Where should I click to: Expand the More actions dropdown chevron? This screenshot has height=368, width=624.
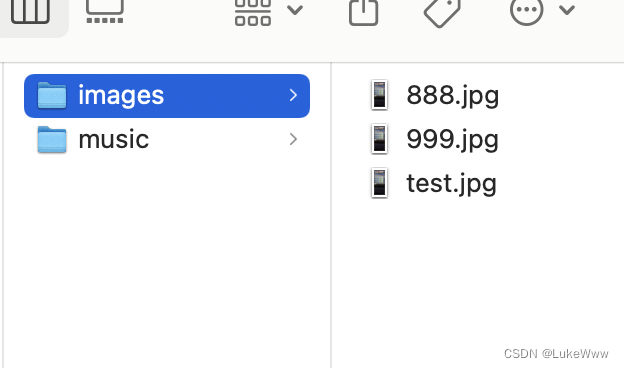click(567, 10)
